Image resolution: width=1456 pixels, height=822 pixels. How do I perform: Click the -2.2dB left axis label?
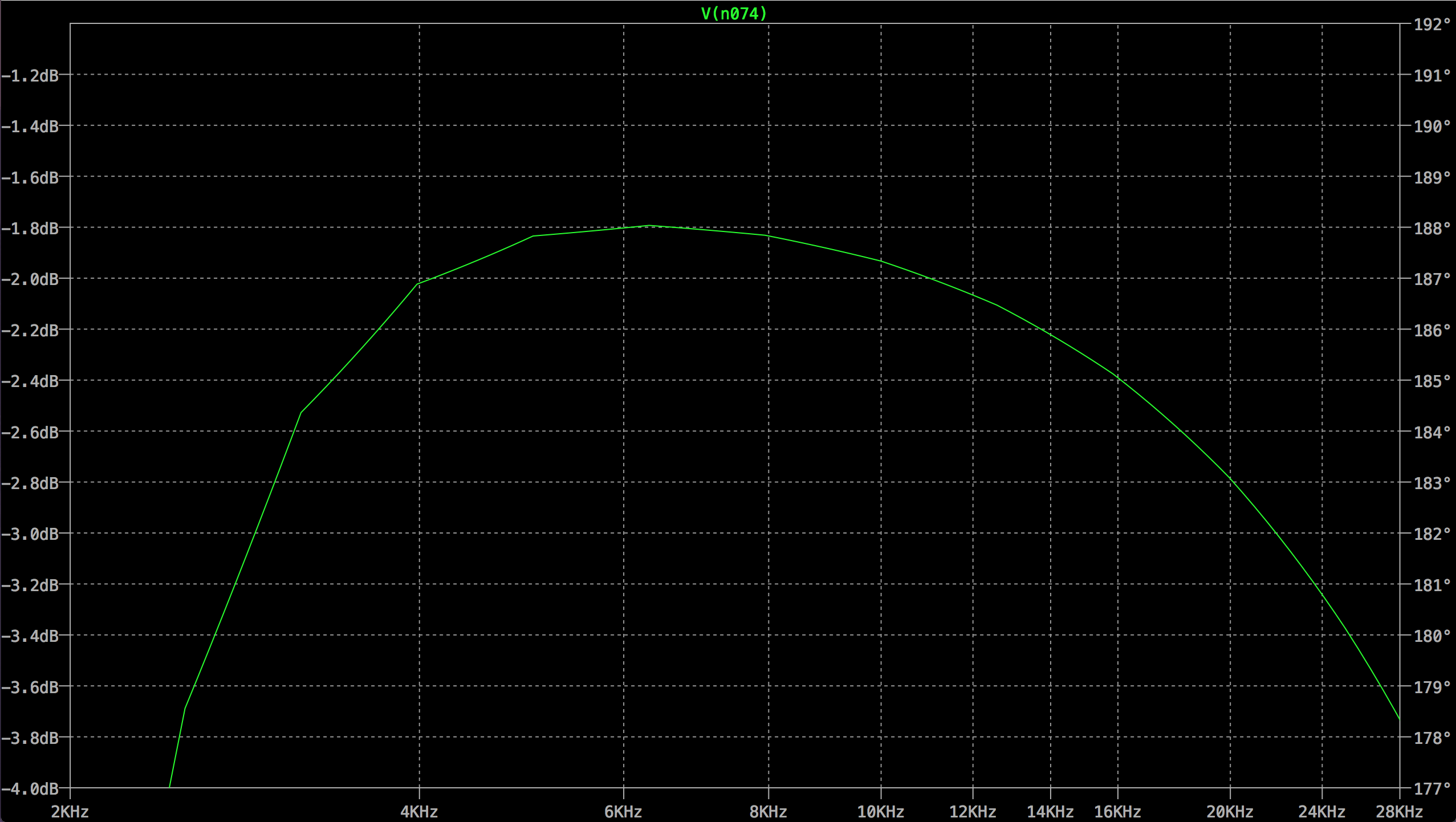[30, 330]
